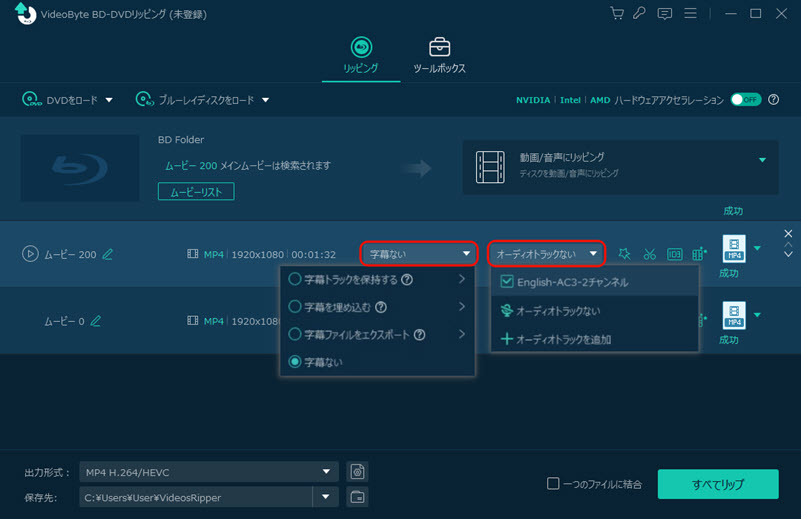Rename ムービー 200 with pencil icon

[x=108, y=254]
